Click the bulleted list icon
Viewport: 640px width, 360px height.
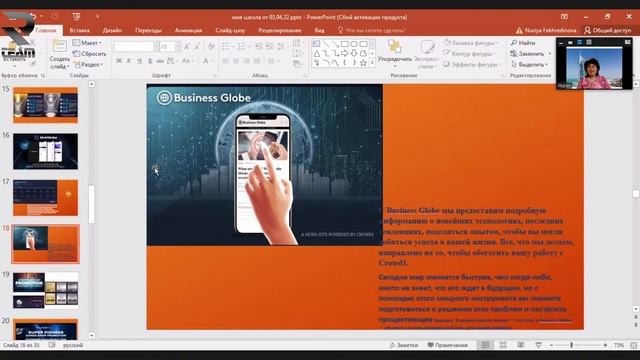click(x=227, y=46)
